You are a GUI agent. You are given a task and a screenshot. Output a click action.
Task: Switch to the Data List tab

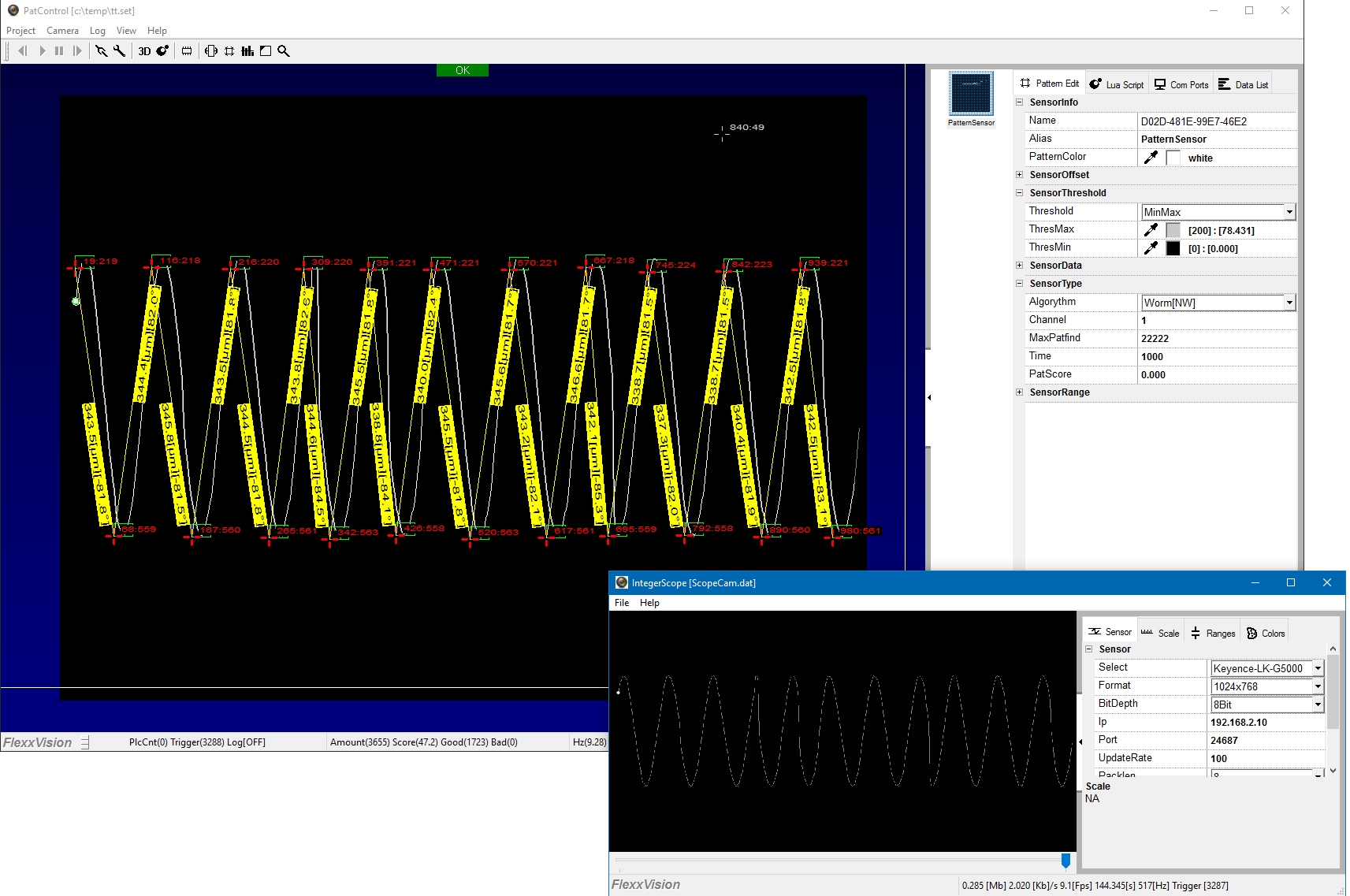(x=1243, y=84)
